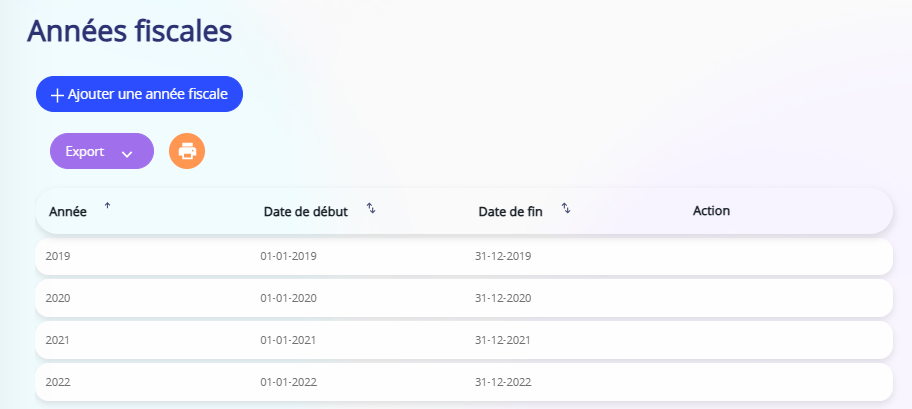912x409 pixels.
Task: Sort by Date de fin header
Action: point(510,212)
